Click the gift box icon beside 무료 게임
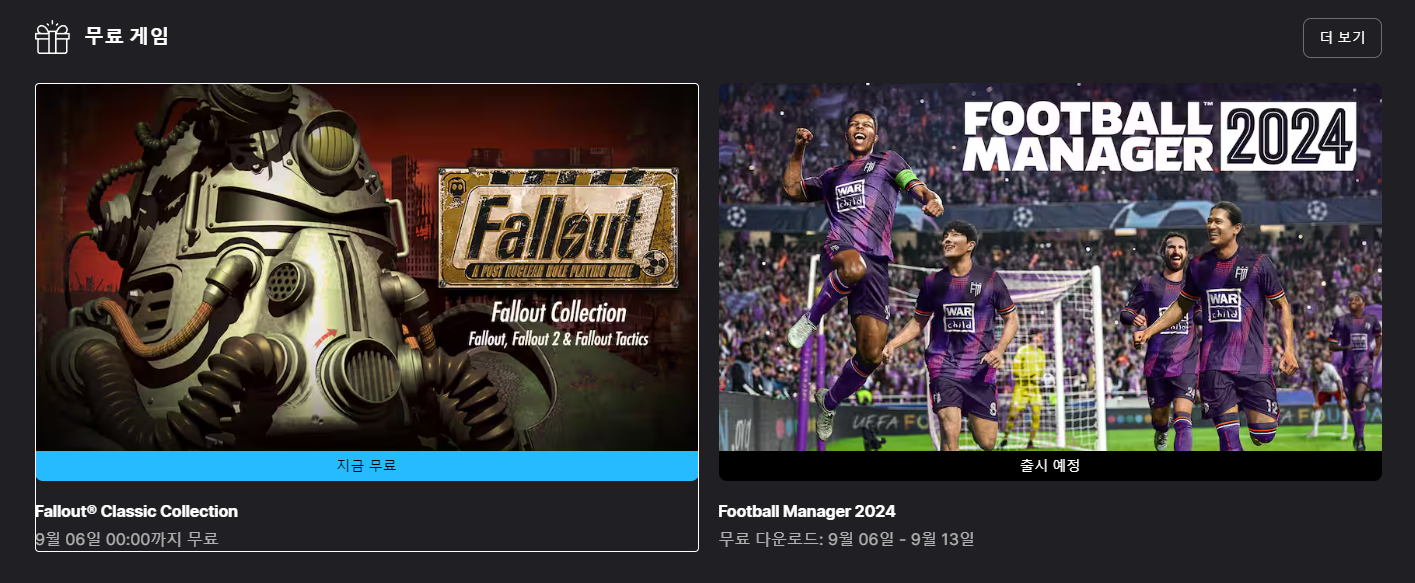 [52, 38]
